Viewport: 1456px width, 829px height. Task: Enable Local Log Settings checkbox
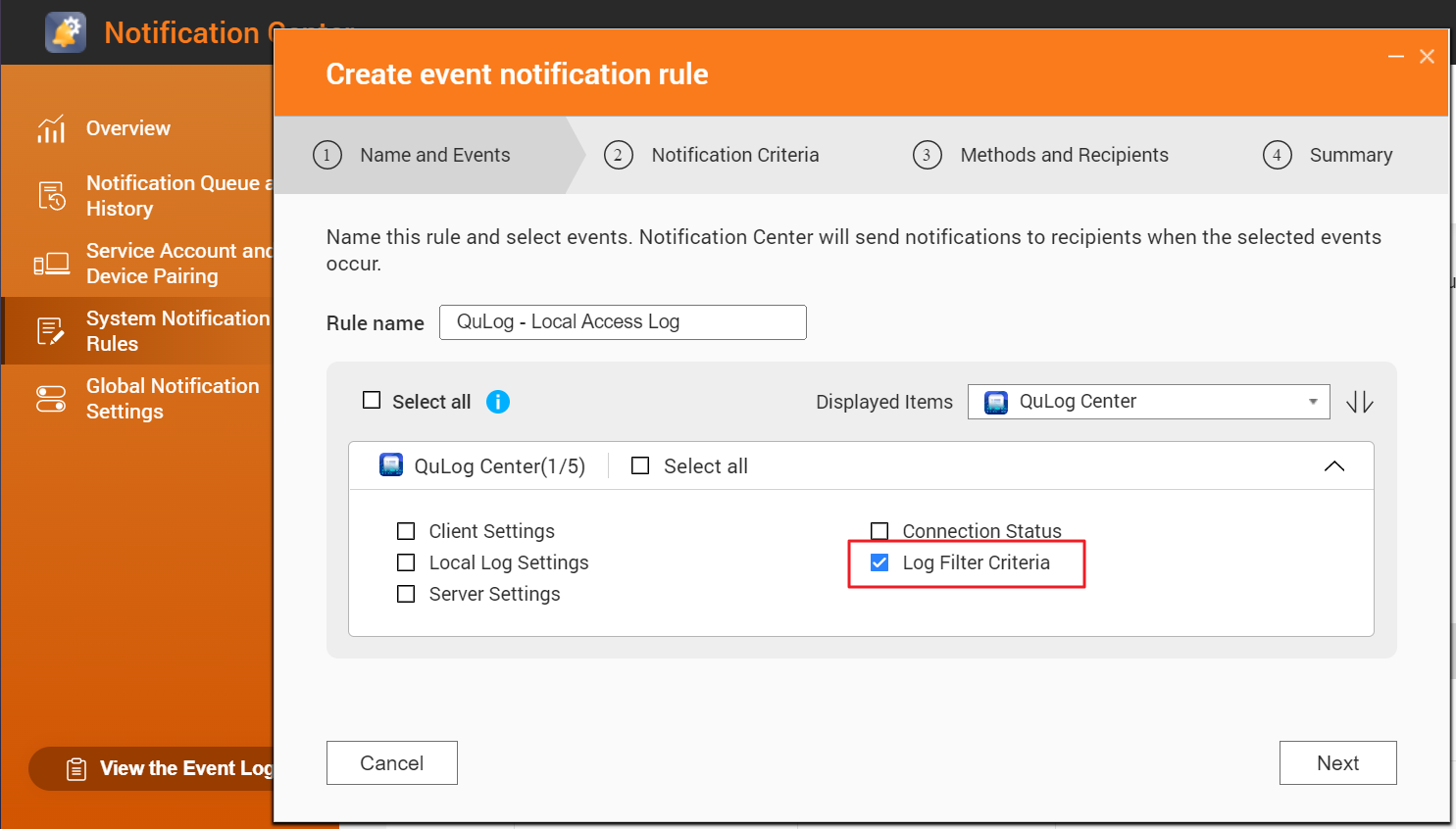pyautogui.click(x=406, y=562)
